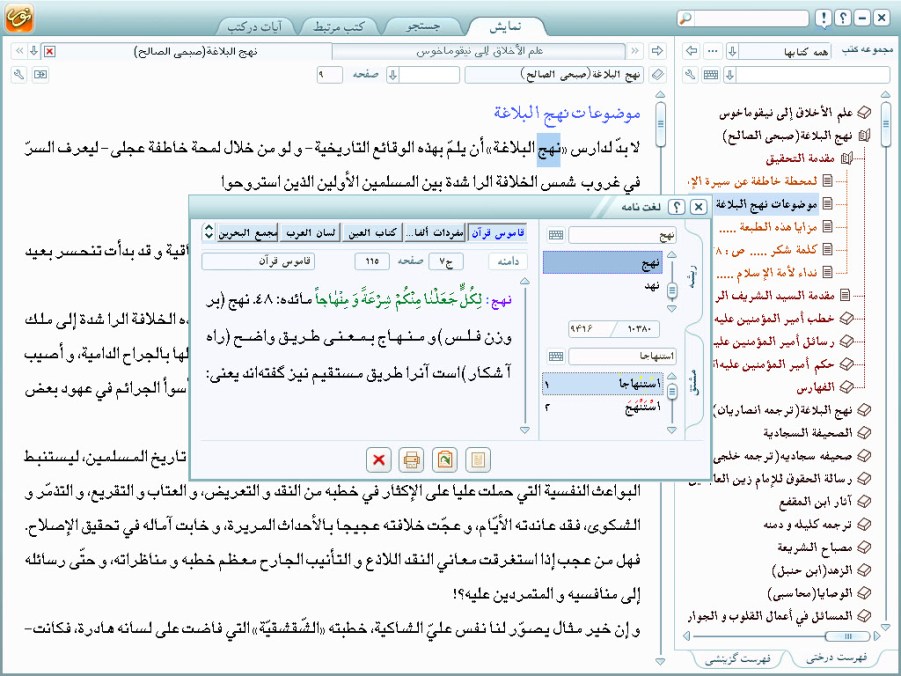Print the dictionary entry with printer icon
This screenshot has height=676, width=901.
point(411,460)
